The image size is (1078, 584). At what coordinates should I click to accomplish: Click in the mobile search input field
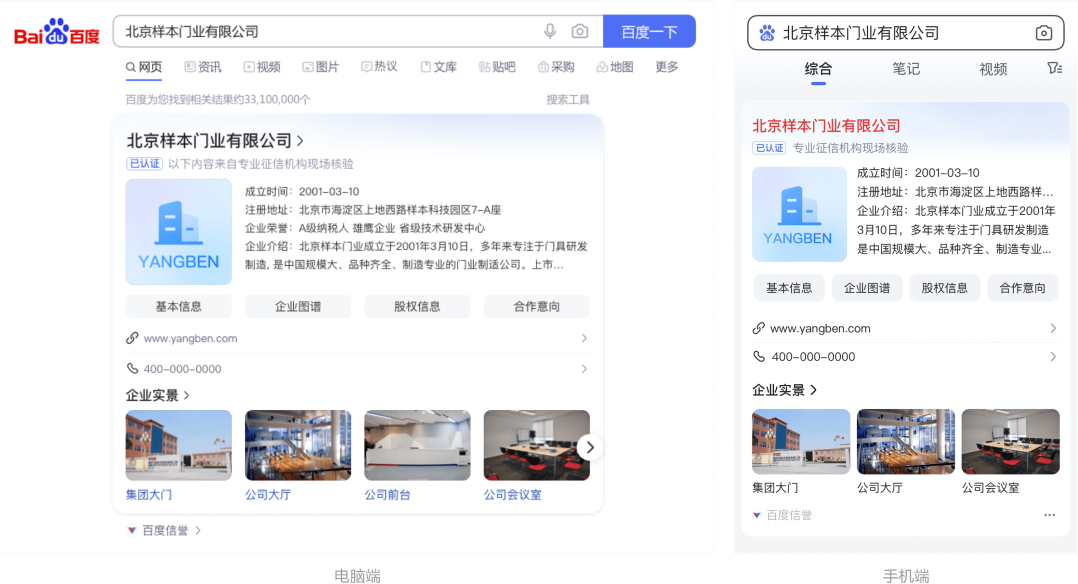click(x=905, y=33)
